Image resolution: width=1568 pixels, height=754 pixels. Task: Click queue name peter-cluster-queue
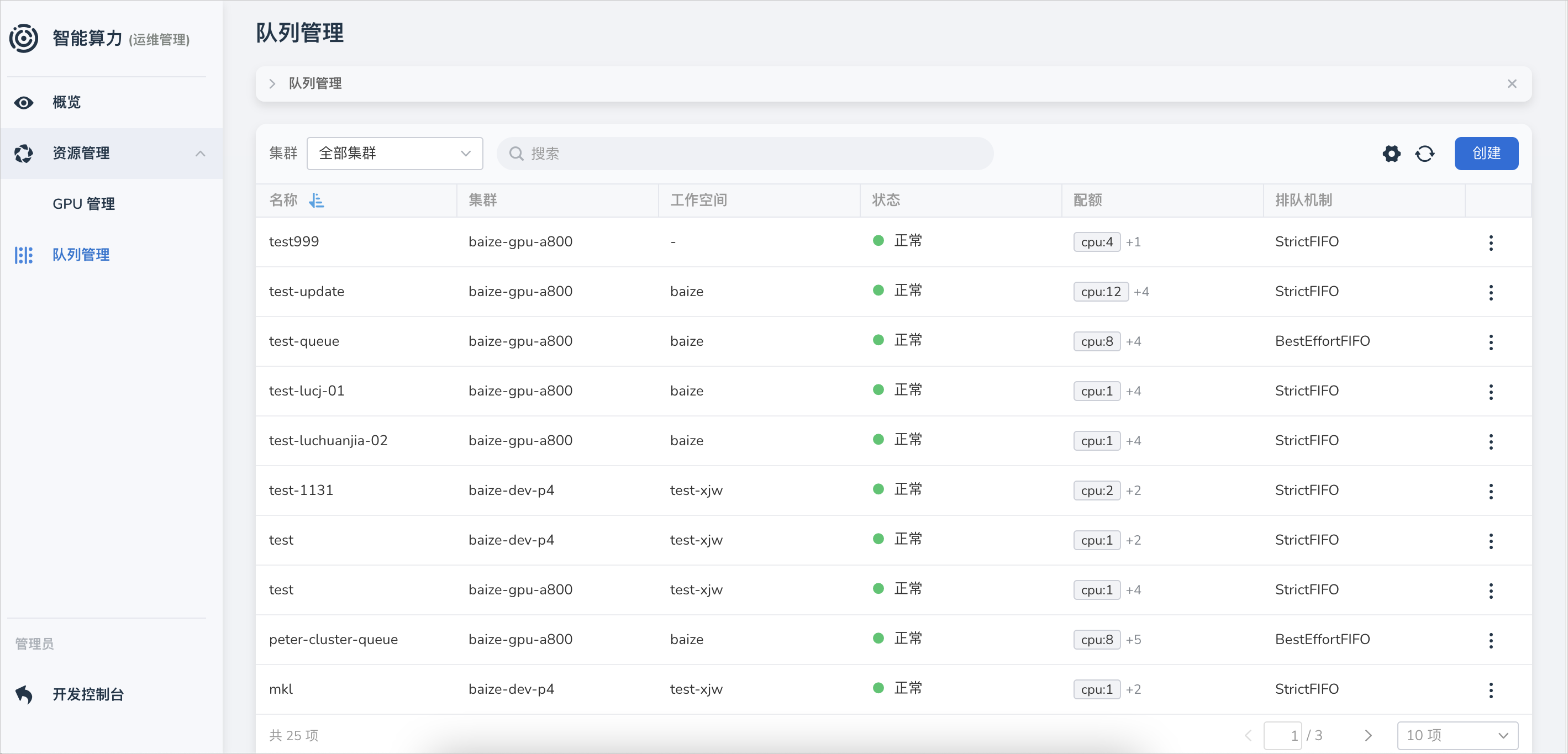point(333,640)
